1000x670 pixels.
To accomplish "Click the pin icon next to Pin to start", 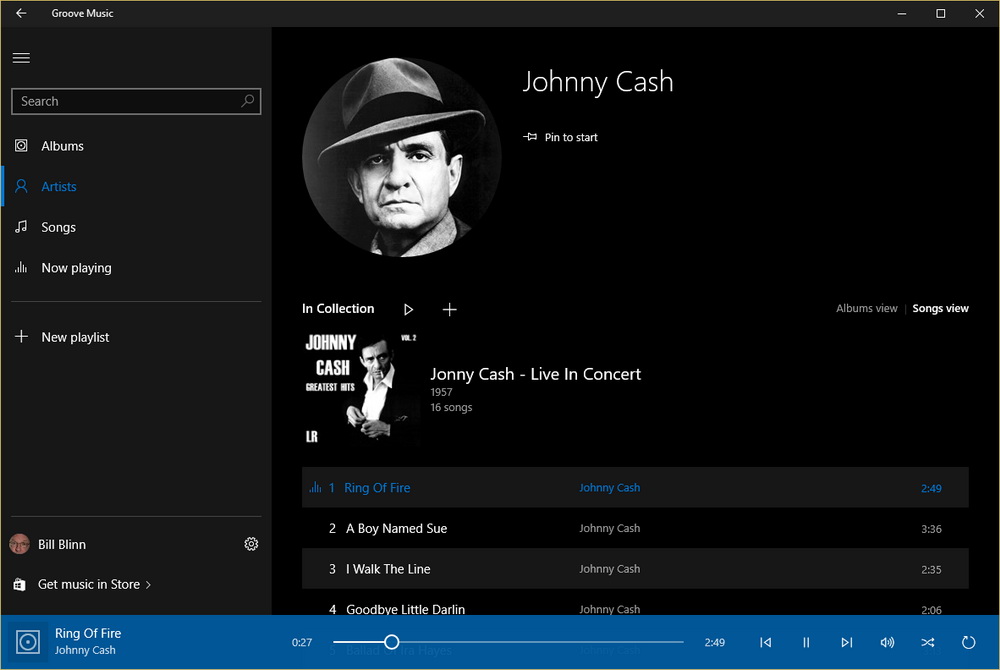I will [x=530, y=137].
